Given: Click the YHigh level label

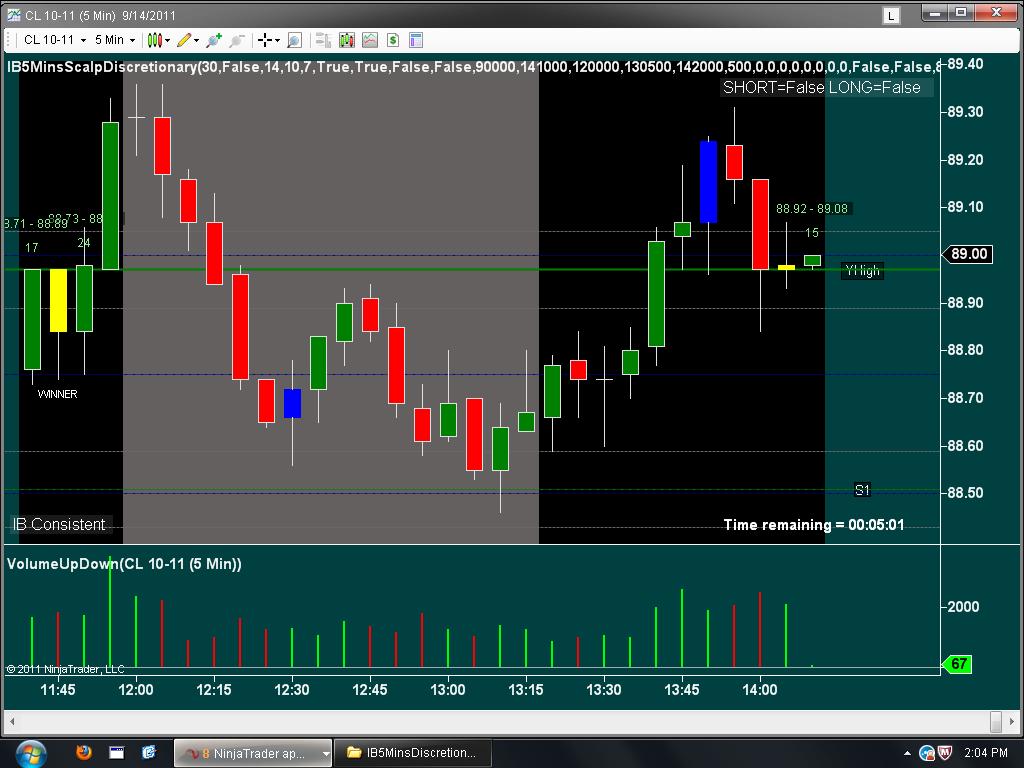Looking at the screenshot, I should tap(862, 270).
